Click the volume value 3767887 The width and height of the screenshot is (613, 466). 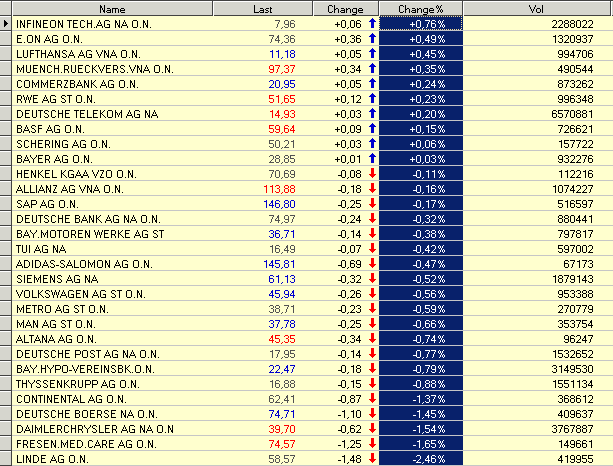572,429
